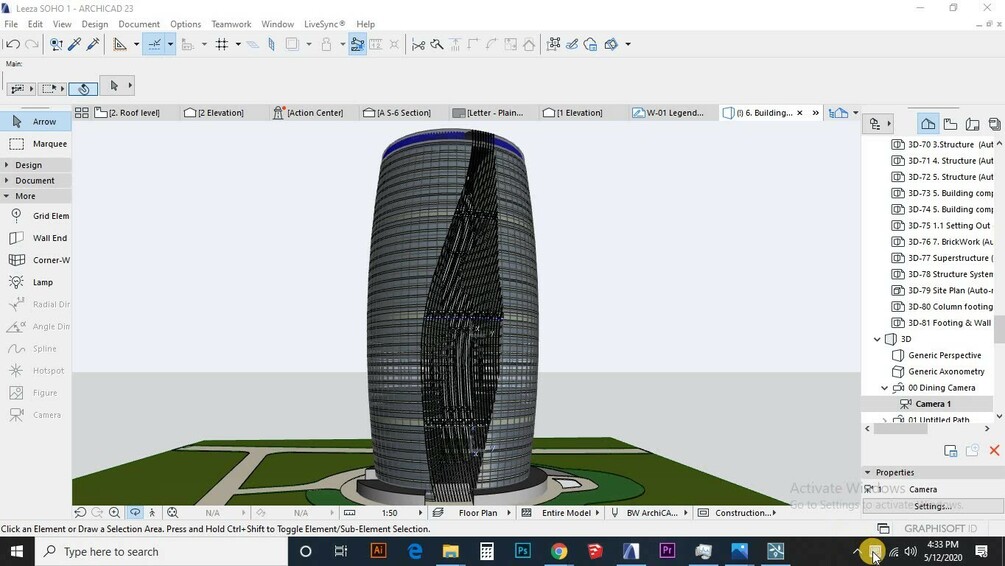
Task: Select the Lamp tool
Action: click(36, 282)
